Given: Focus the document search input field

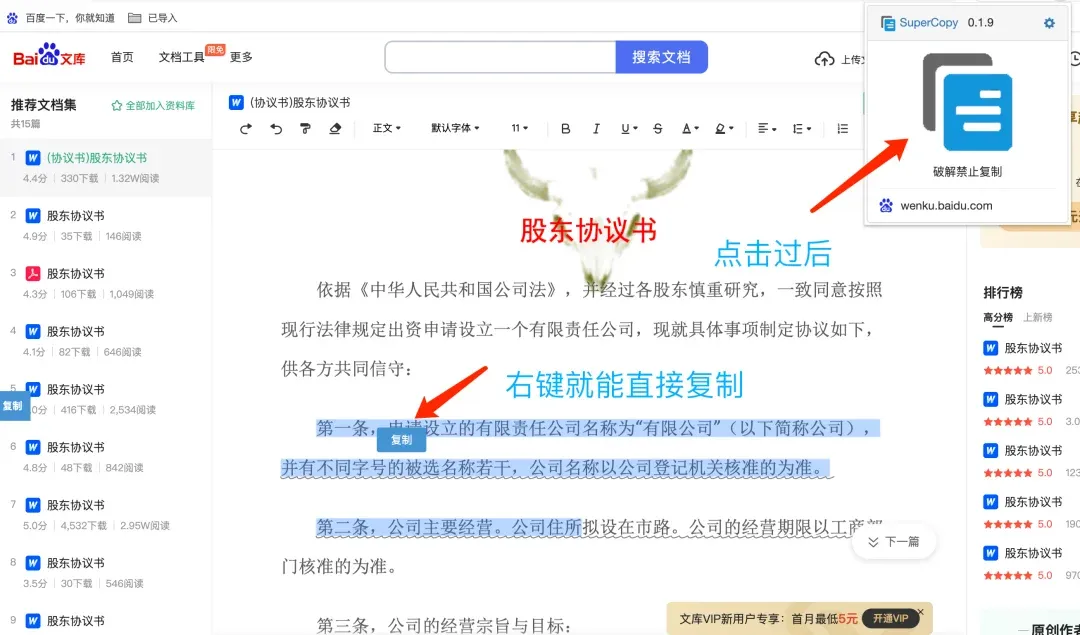Looking at the screenshot, I should click(x=501, y=57).
